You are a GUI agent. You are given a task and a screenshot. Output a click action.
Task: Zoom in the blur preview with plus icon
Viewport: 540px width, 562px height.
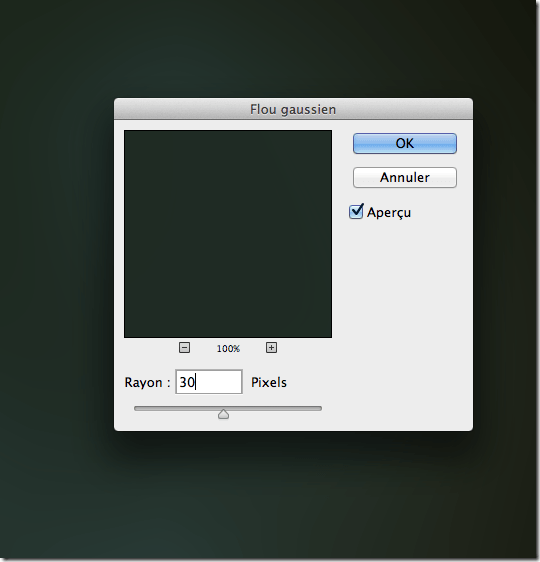click(271, 347)
